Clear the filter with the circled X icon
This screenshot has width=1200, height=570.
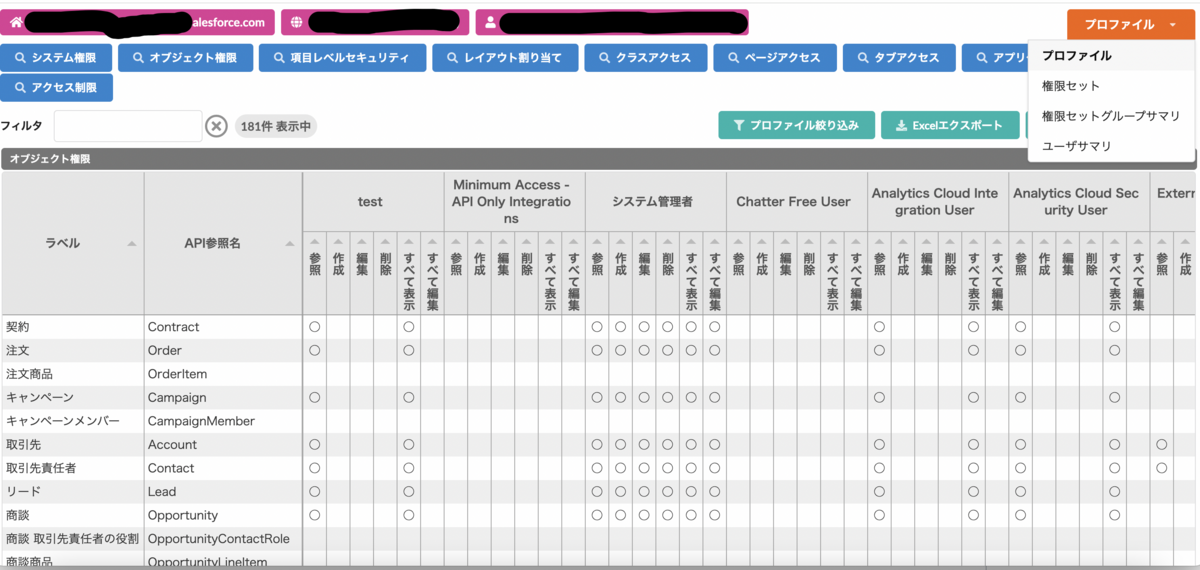point(217,126)
